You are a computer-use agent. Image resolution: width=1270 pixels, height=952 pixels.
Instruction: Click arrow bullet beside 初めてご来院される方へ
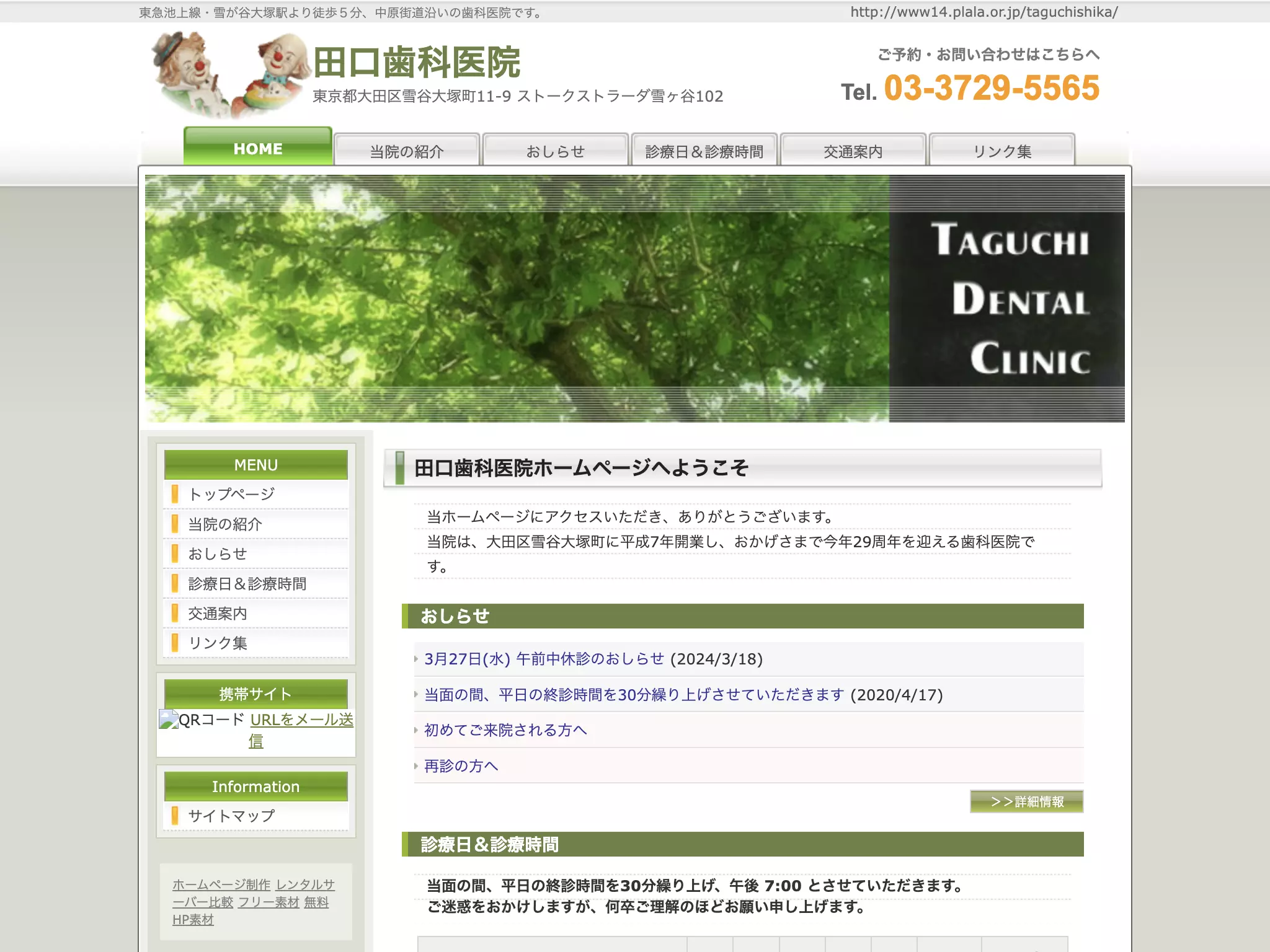click(416, 730)
